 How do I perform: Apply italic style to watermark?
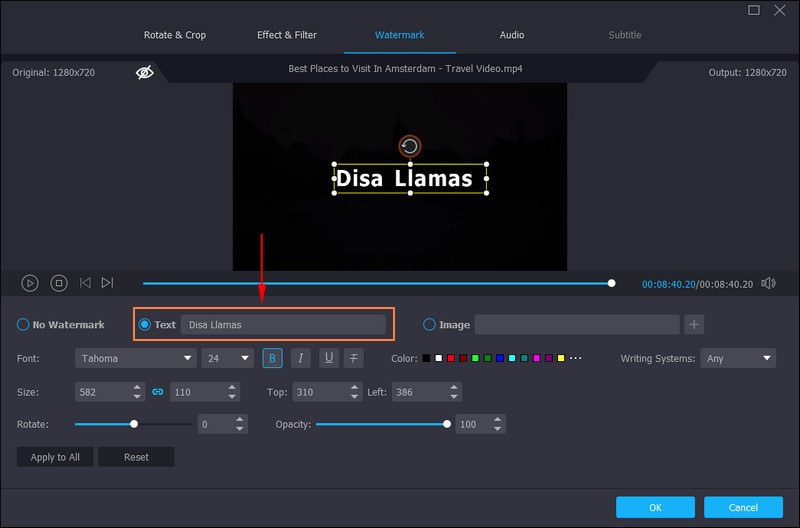coord(300,358)
